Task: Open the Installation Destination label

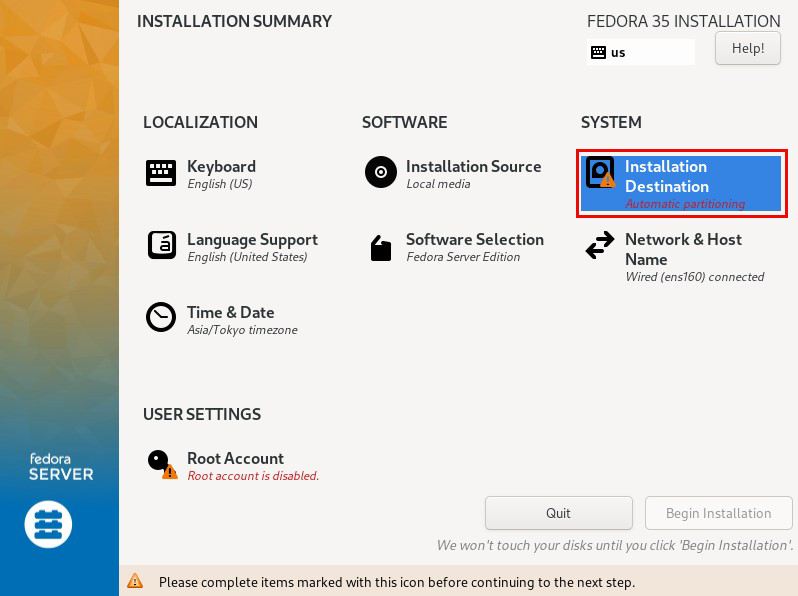Action: click(667, 177)
